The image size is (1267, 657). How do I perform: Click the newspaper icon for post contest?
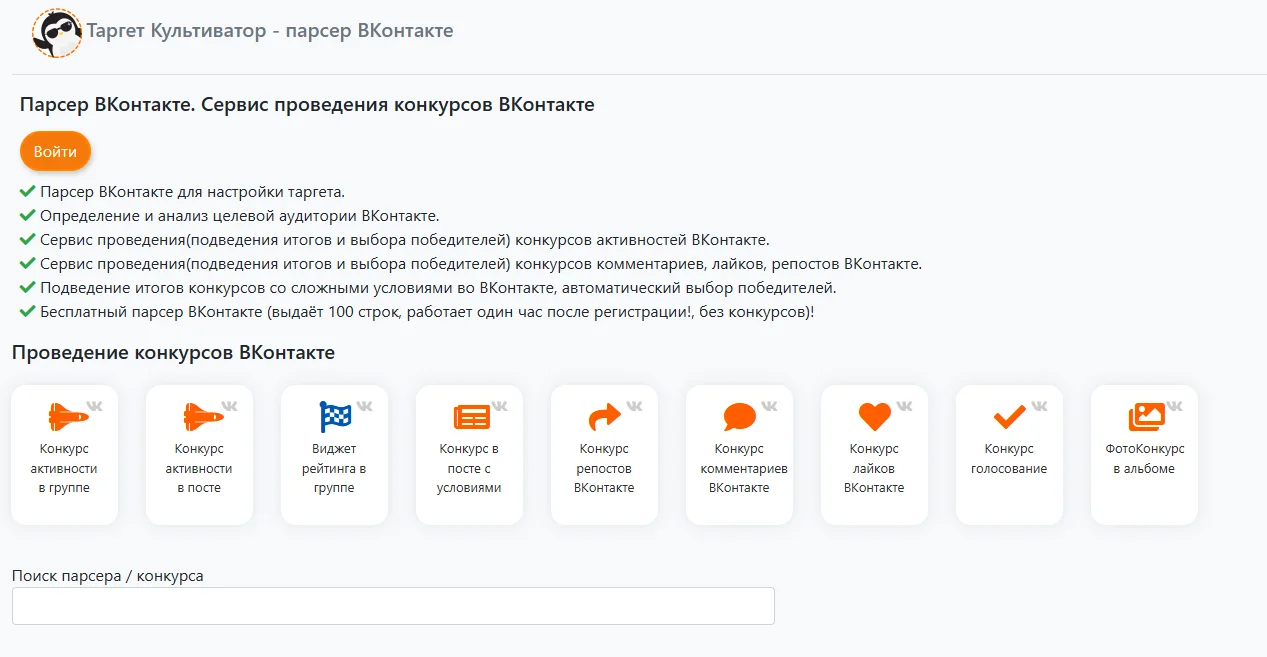471,416
